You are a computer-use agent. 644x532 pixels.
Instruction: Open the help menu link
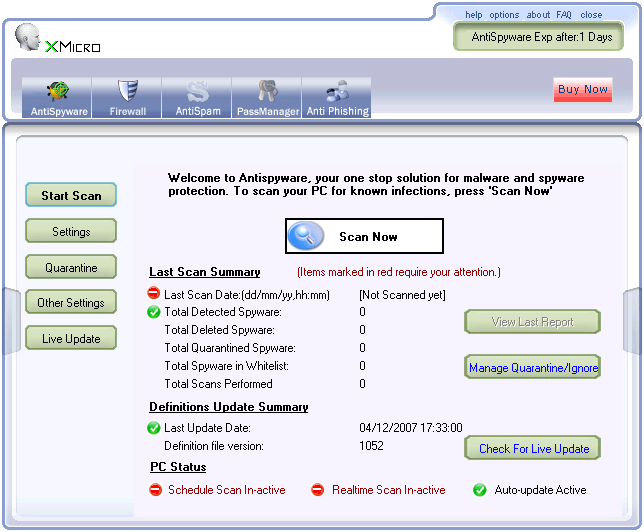coord(473,15)
